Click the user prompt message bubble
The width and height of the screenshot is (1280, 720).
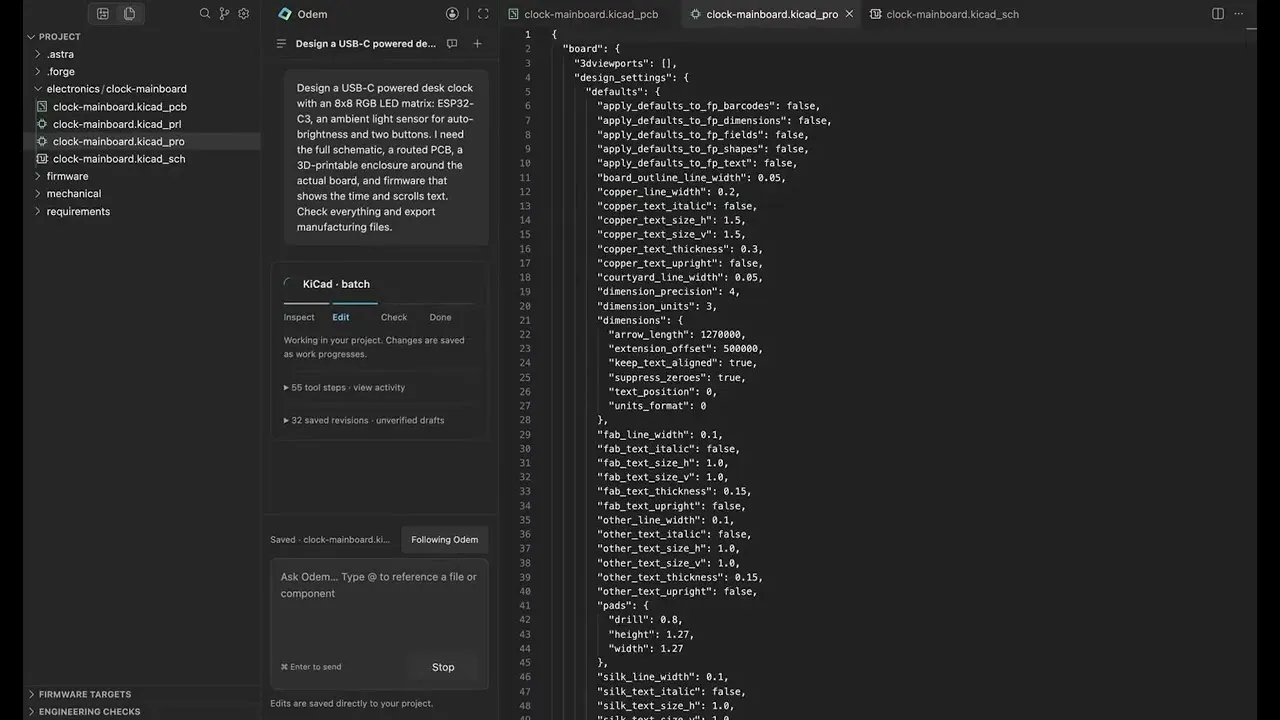[x=386, y=158]
